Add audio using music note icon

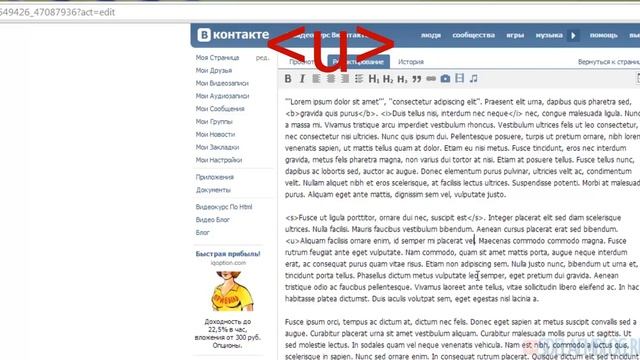pos(473,78)
